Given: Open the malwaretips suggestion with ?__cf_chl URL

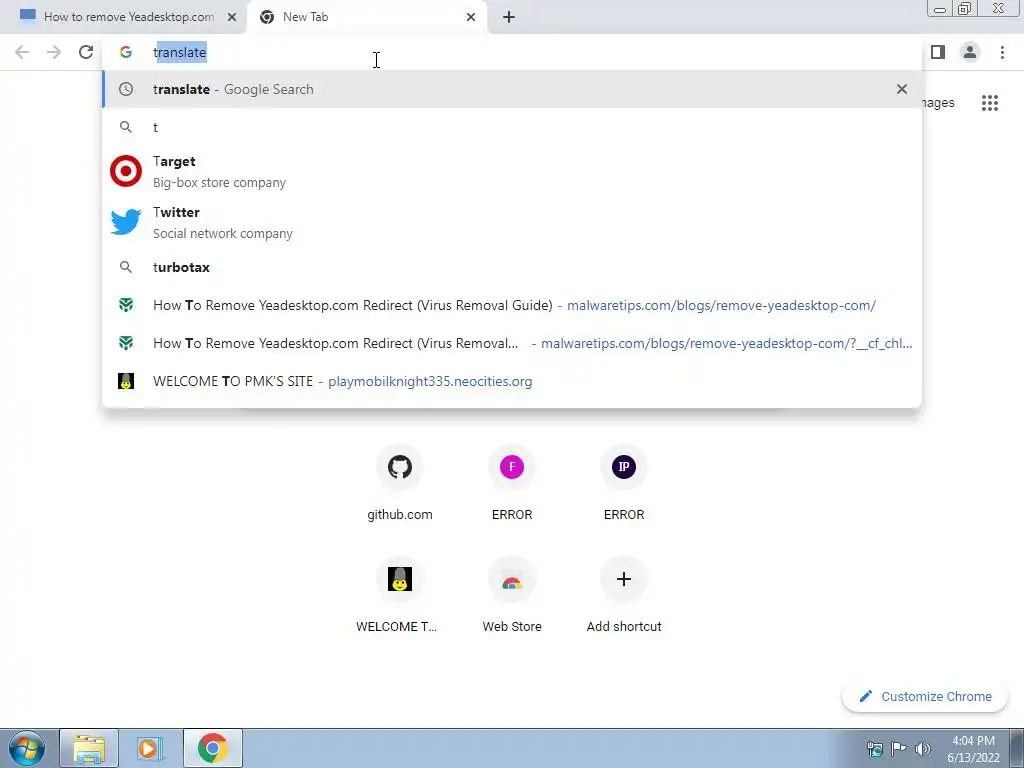Looking at the screenshot, I should point(512,343).
